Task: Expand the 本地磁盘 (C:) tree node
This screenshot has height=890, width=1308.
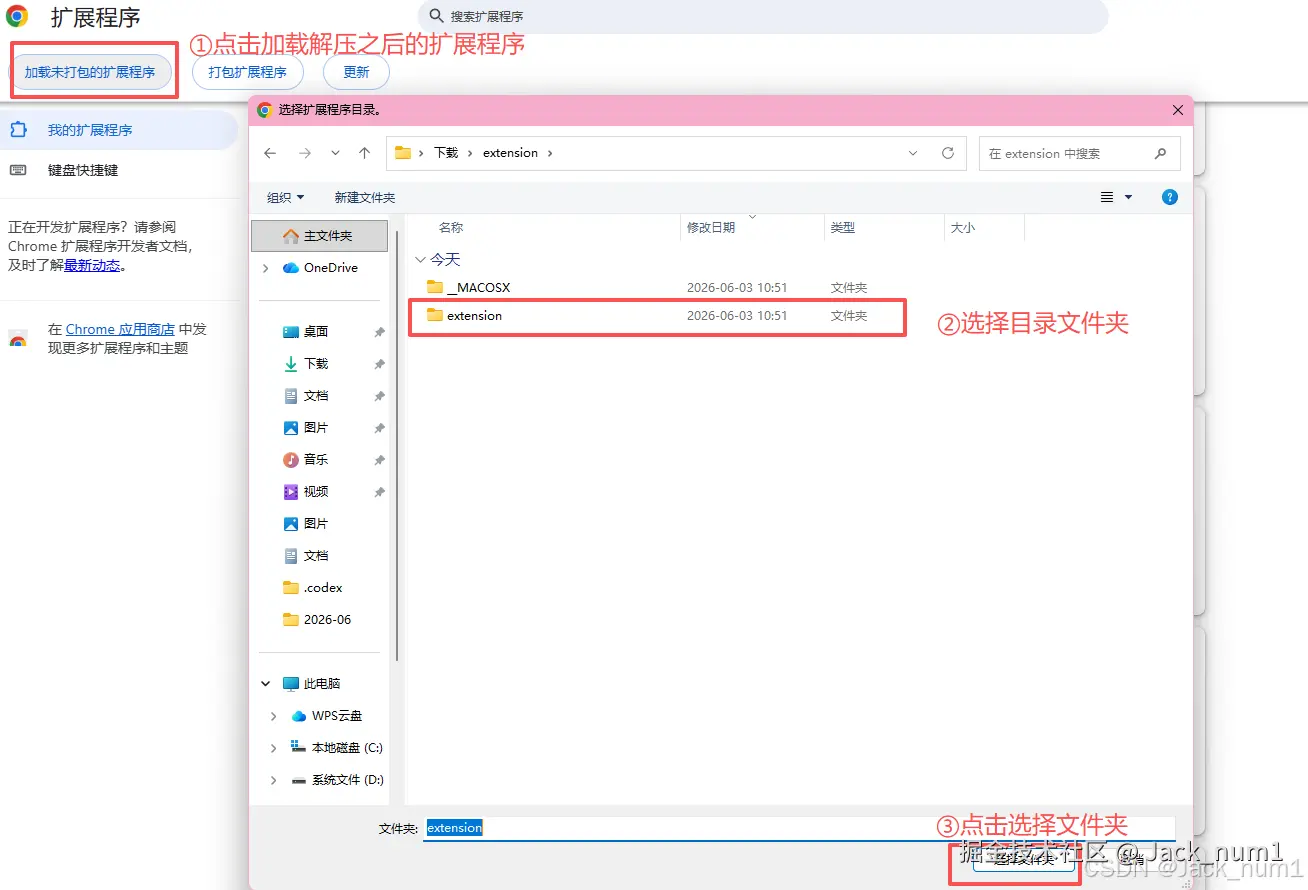Action: 274,748
